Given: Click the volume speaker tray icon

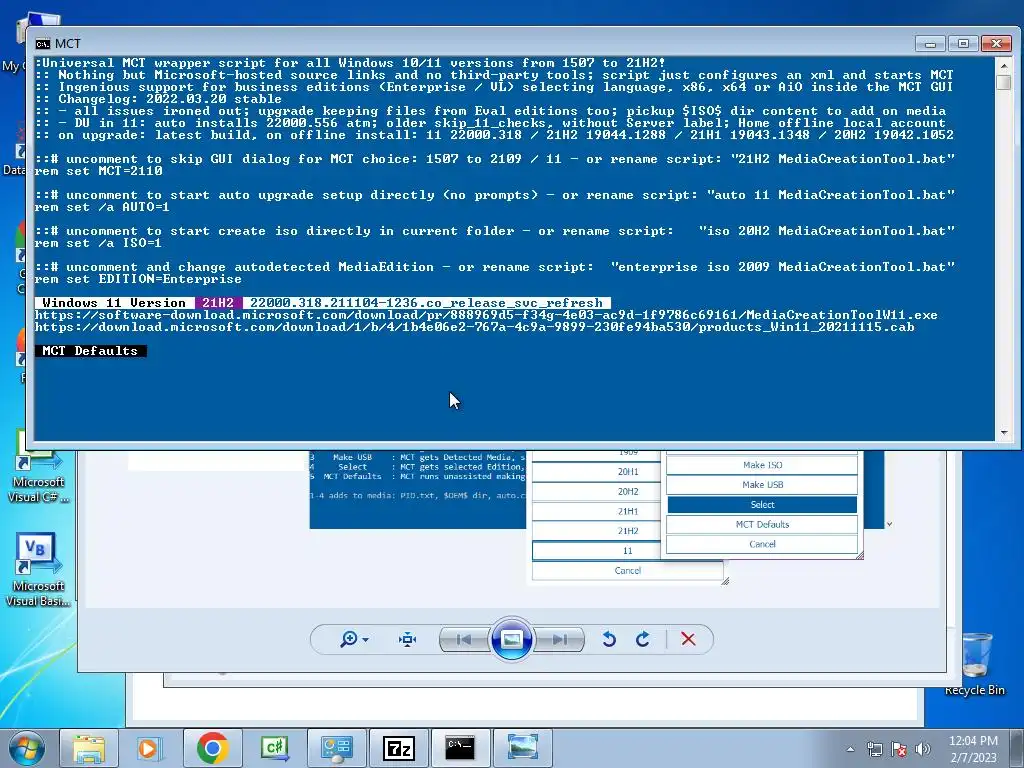Looking at the screenshot, I should pyautogui.click(x=923, y=749).
